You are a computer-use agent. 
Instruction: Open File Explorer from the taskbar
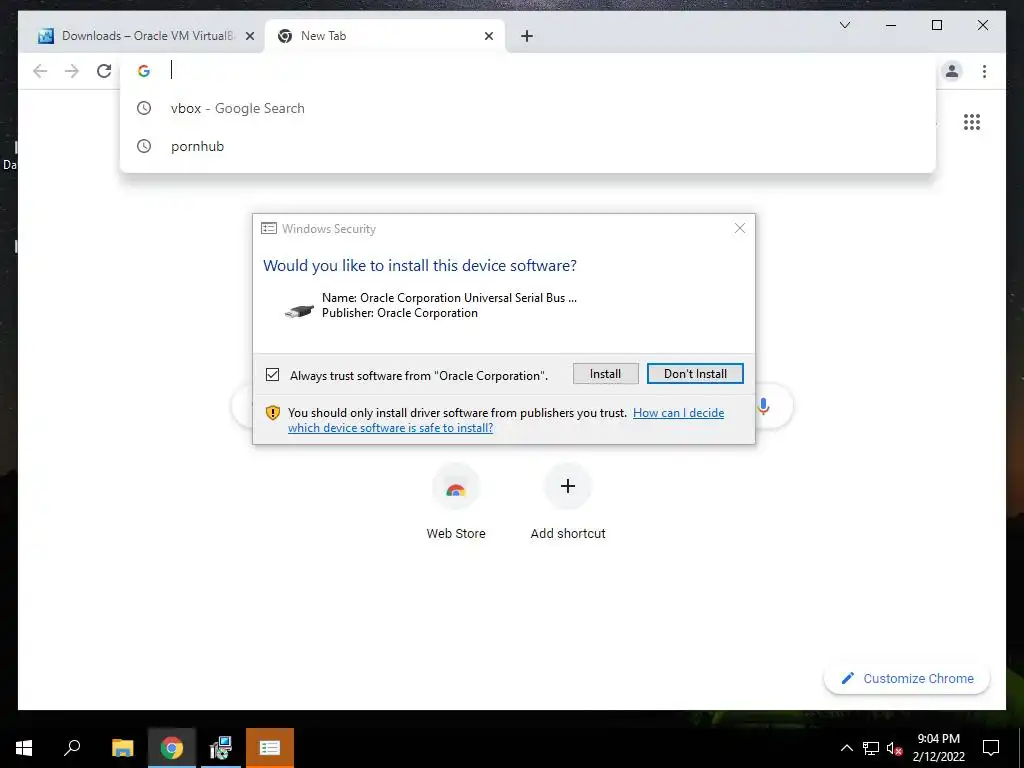[122, 748]
